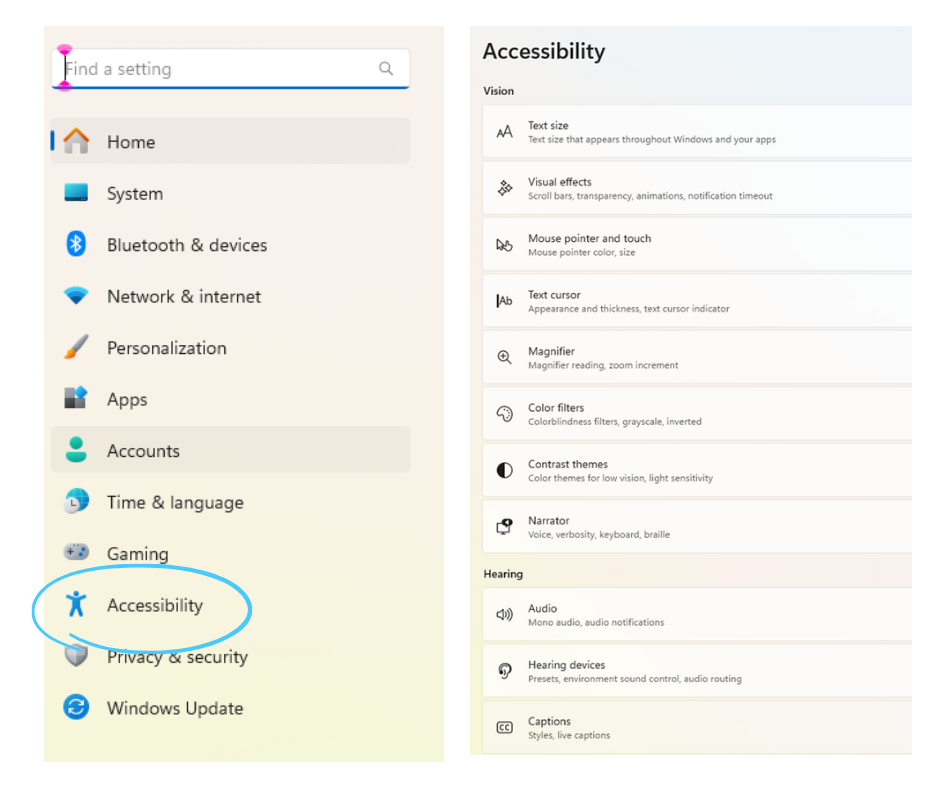
Task: Click the Narrator icon
Action: click(x=505, y=527)
